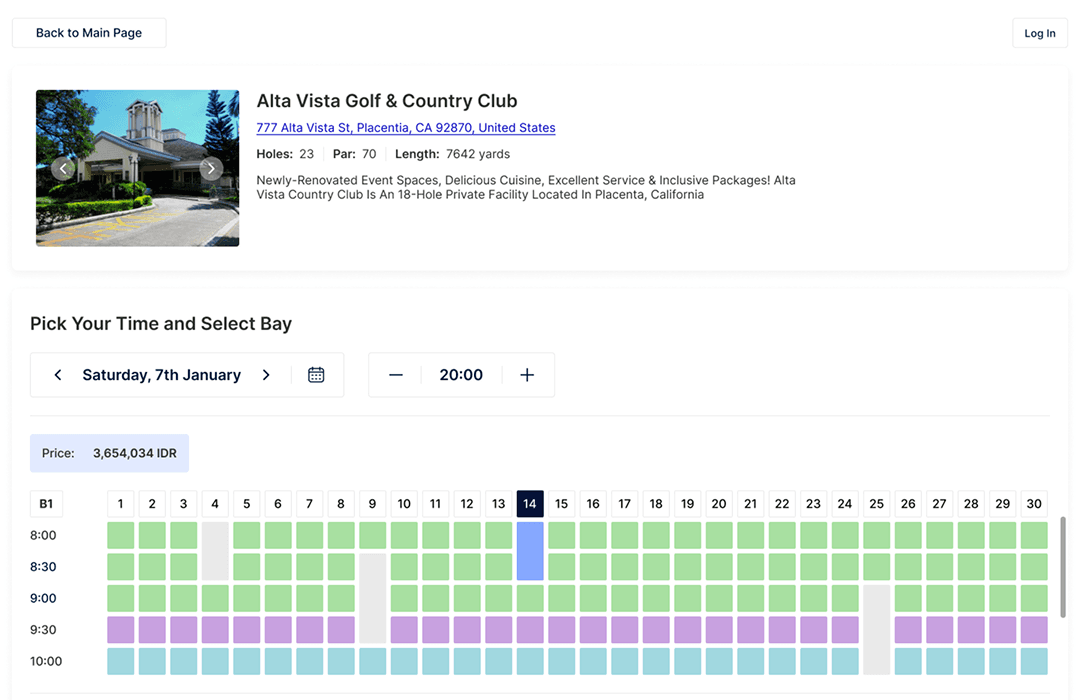This screenshot has width=1080, height=700.
Task: Increase time with plus icon
Action: [527, 375]
